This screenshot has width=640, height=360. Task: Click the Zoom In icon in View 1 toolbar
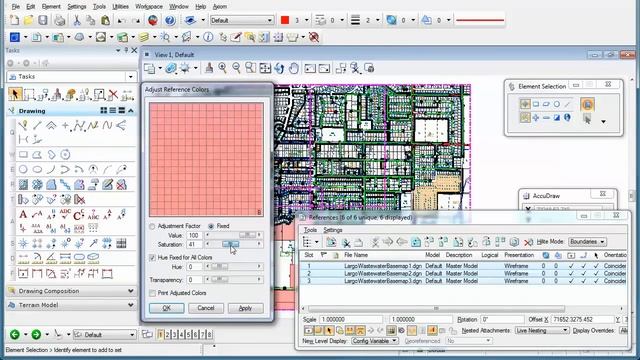[222, 68]
